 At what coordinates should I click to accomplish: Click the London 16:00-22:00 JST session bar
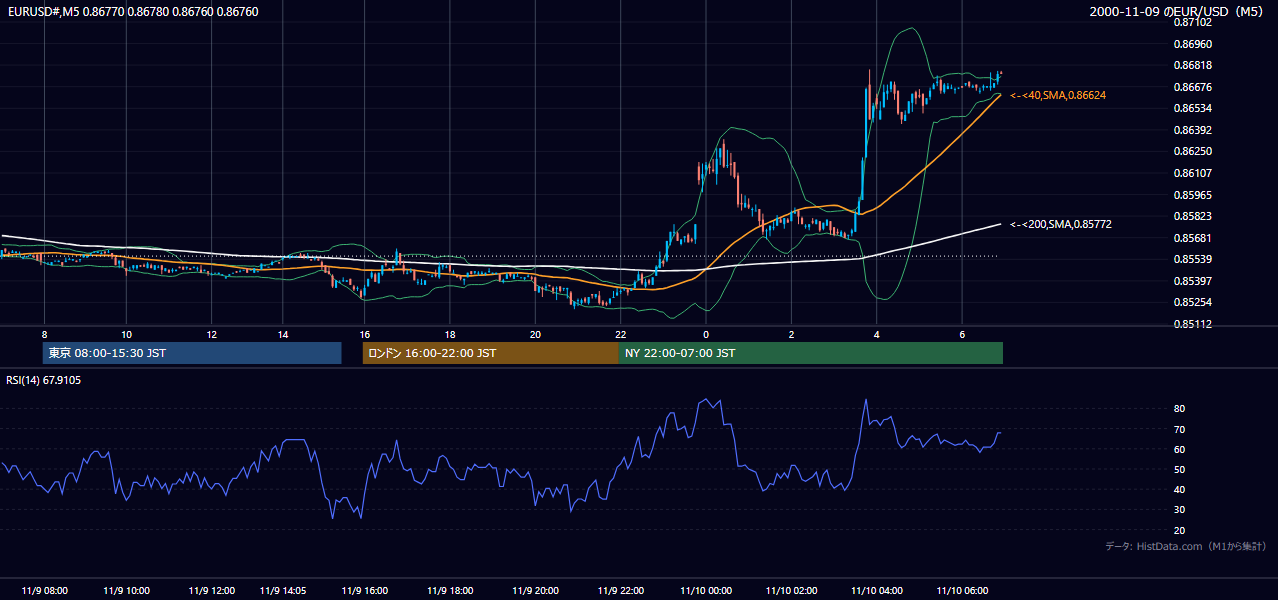click(491, 353)
